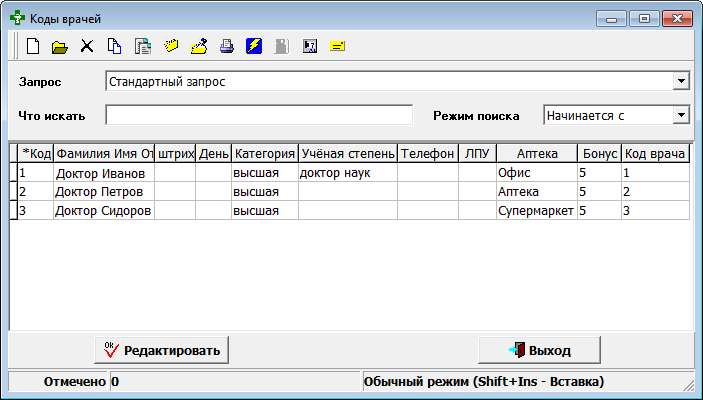Click the Супермаркет cell in Аптека column
The image size is (703, 400).
[x=535, y=210]
